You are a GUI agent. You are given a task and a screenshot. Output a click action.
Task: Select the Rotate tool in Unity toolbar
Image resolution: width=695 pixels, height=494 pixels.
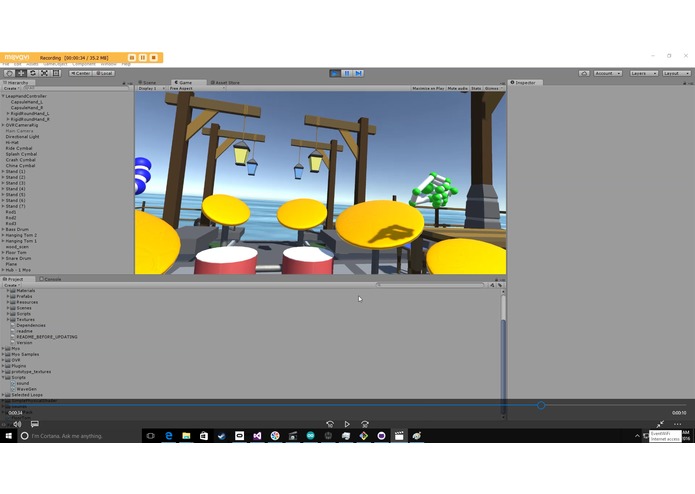coord(32,73)
